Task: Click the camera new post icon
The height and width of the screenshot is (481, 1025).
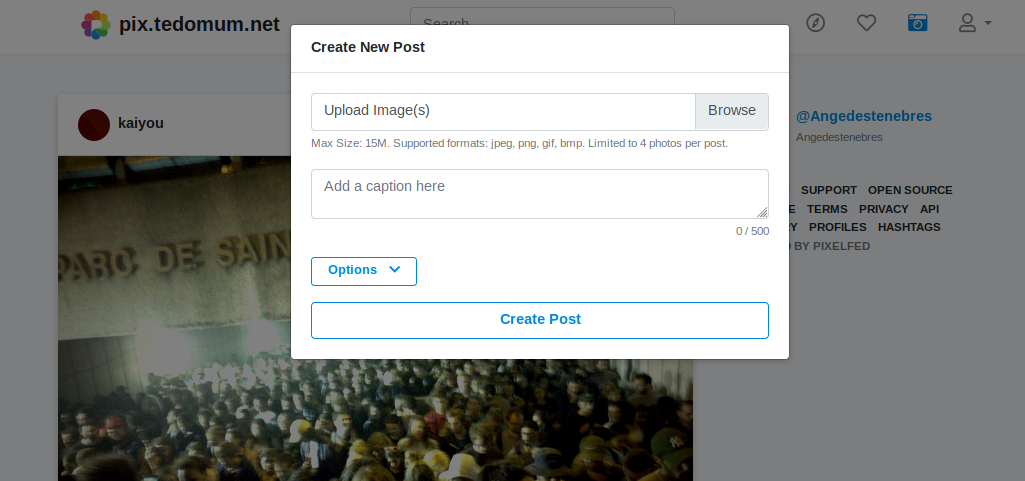Action: click(x=917, y=23)
